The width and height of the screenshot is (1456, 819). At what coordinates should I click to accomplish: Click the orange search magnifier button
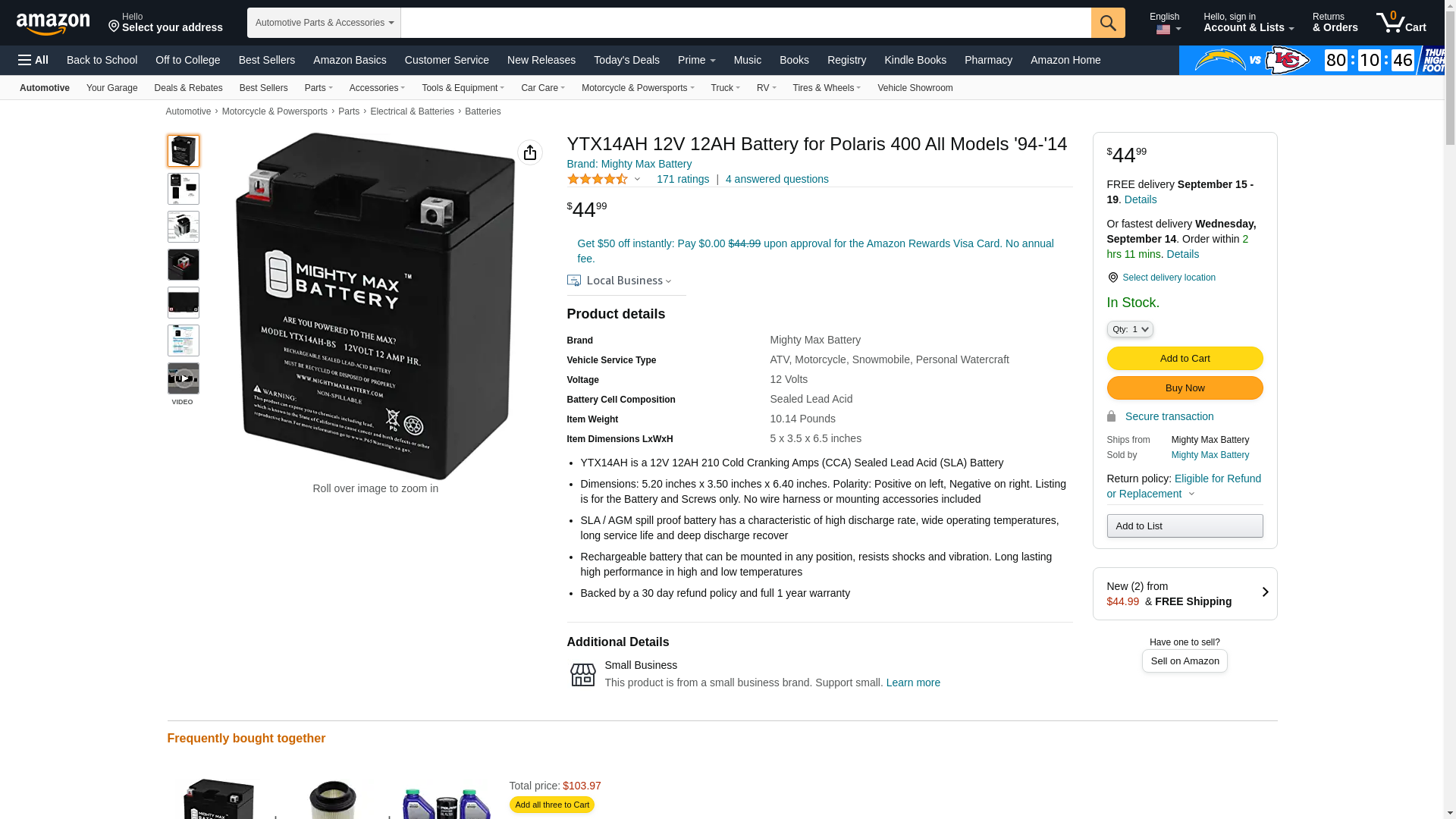(1108, 23)
